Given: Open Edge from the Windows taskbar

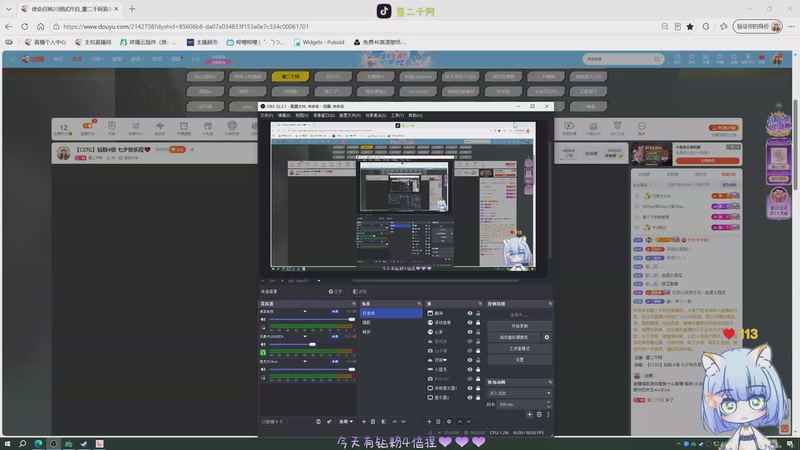Looking at the screenshot, I should click(38, 444).
